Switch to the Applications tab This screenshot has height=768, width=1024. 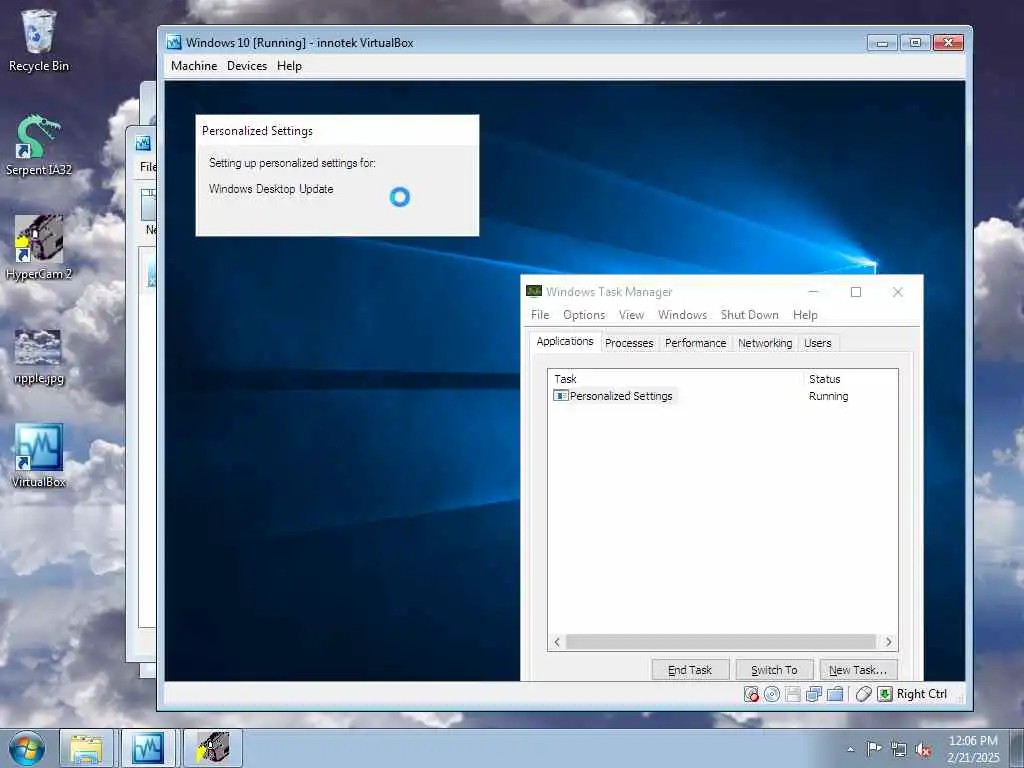[x=565, y=342]
